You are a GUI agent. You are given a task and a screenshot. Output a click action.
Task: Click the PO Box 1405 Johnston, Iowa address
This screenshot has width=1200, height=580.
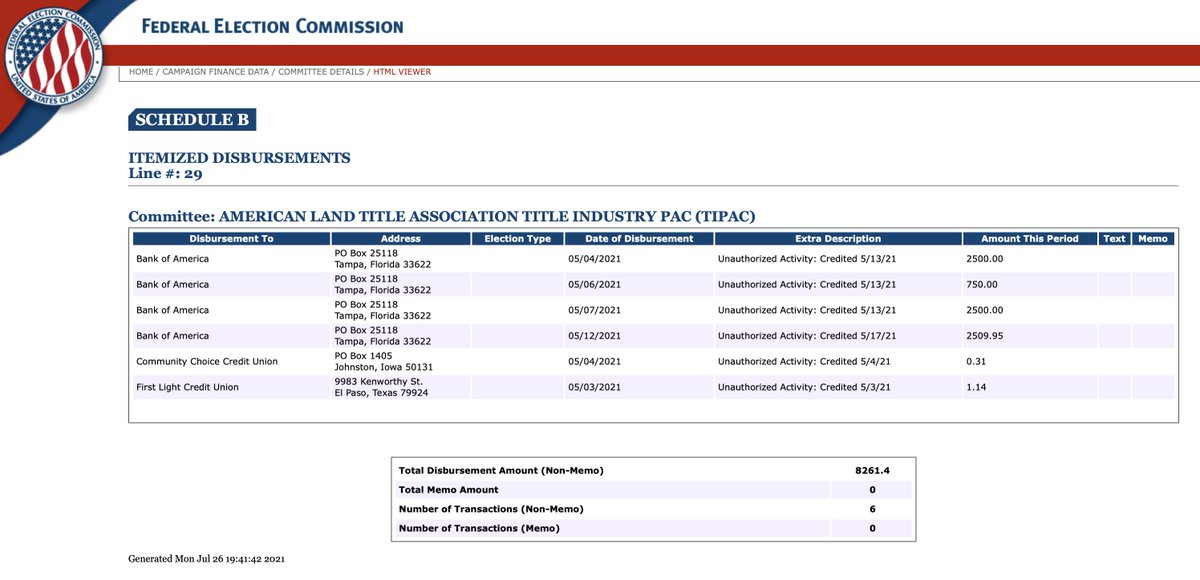pyautogui.click(x=383, y=361)
